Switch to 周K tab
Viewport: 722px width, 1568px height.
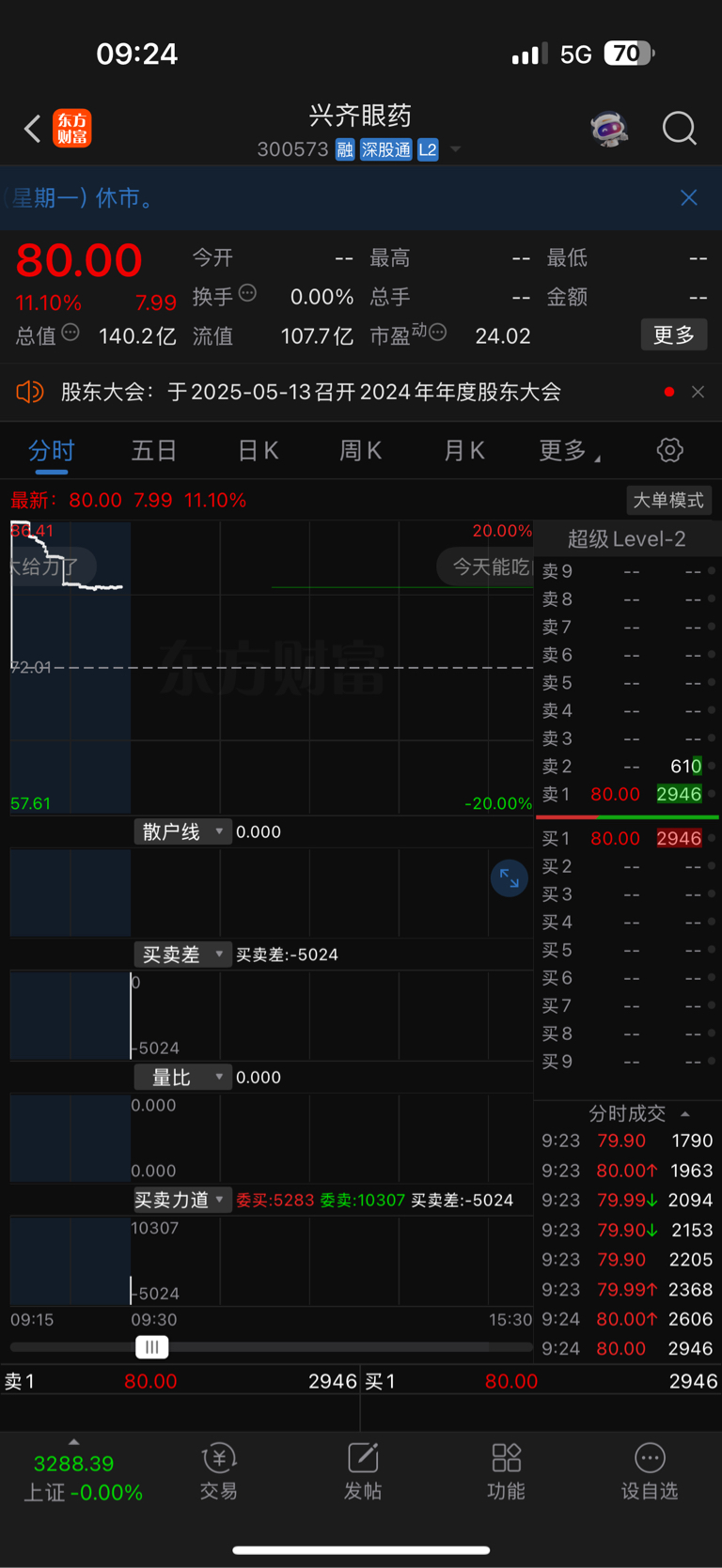point(360,451)
